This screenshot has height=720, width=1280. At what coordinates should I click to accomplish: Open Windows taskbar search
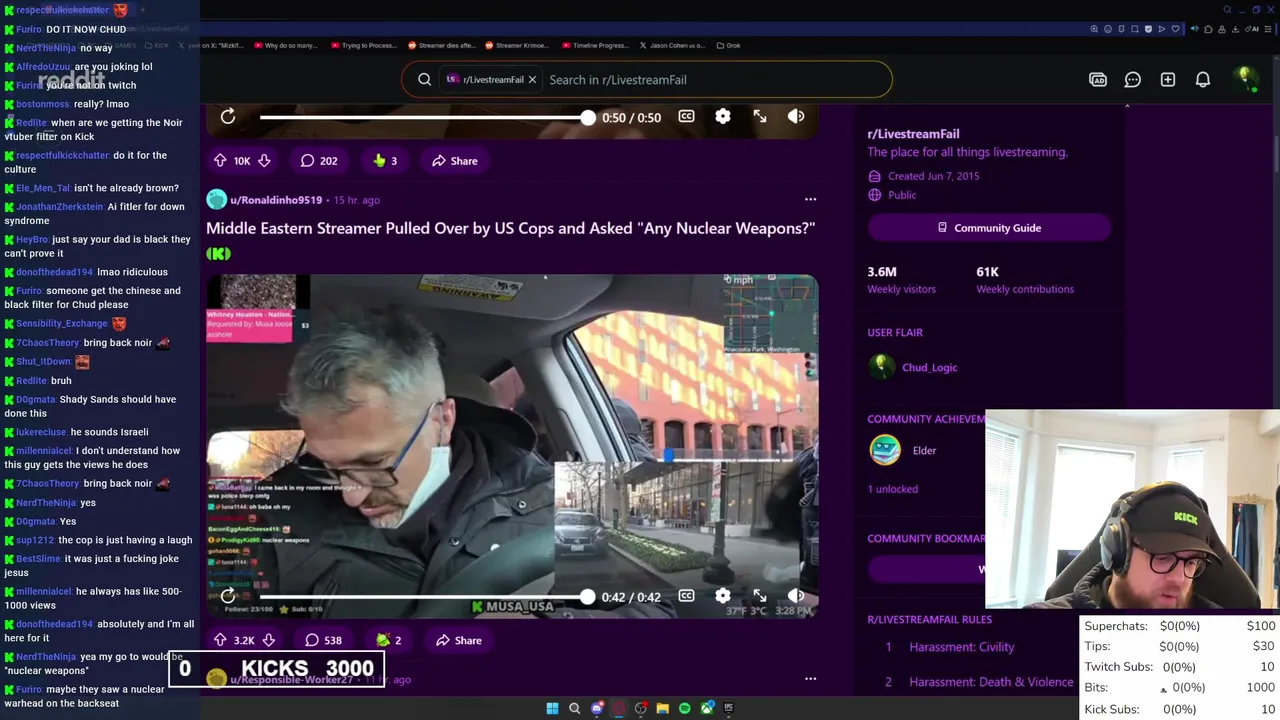tap(574, 708)
